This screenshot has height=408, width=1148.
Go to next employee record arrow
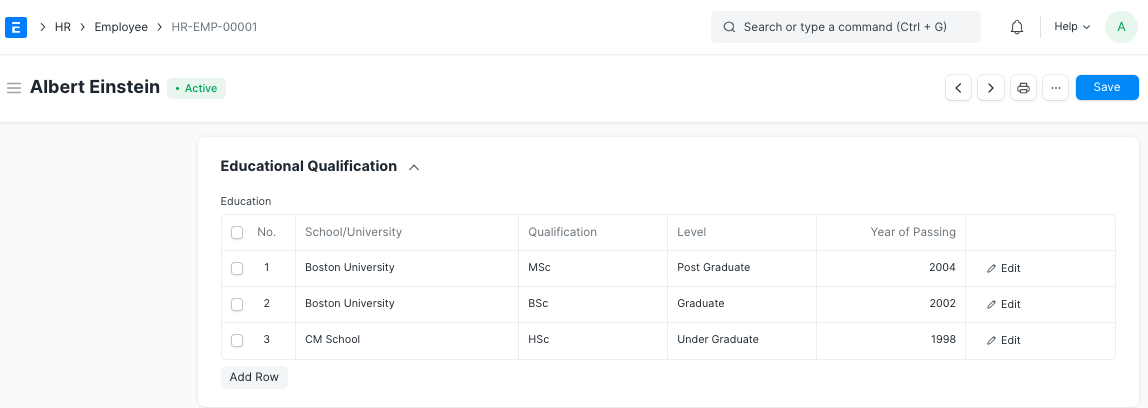pos(991,88)
